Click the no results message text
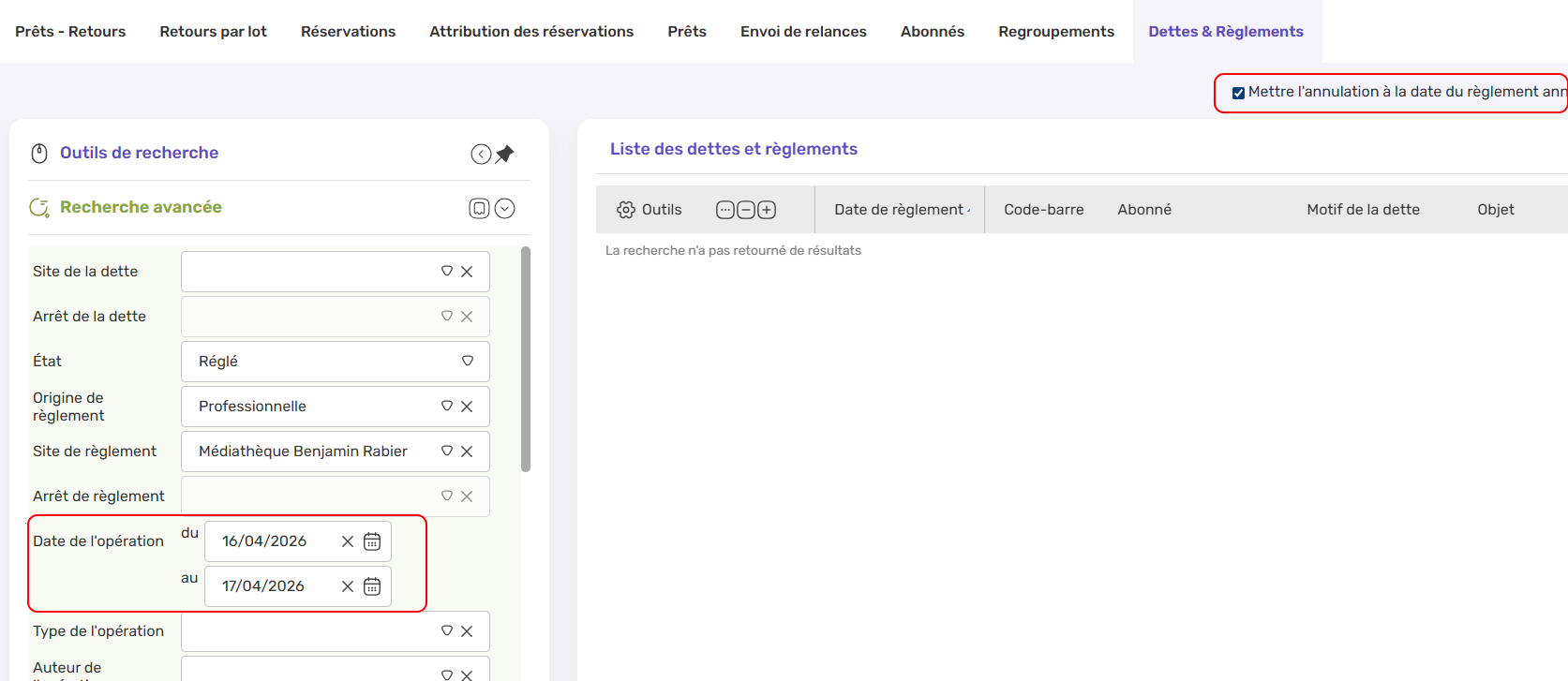1568x681 pixels. coord(733,250)
